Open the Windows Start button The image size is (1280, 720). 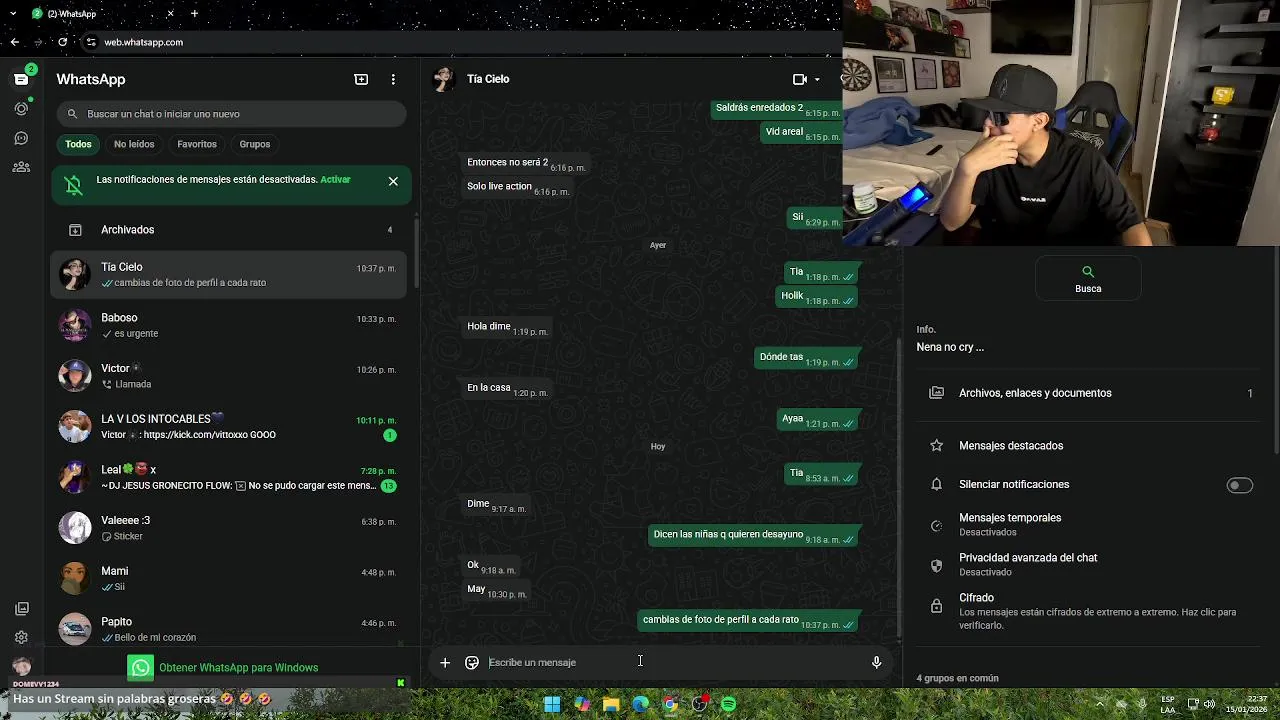(552, 704)
